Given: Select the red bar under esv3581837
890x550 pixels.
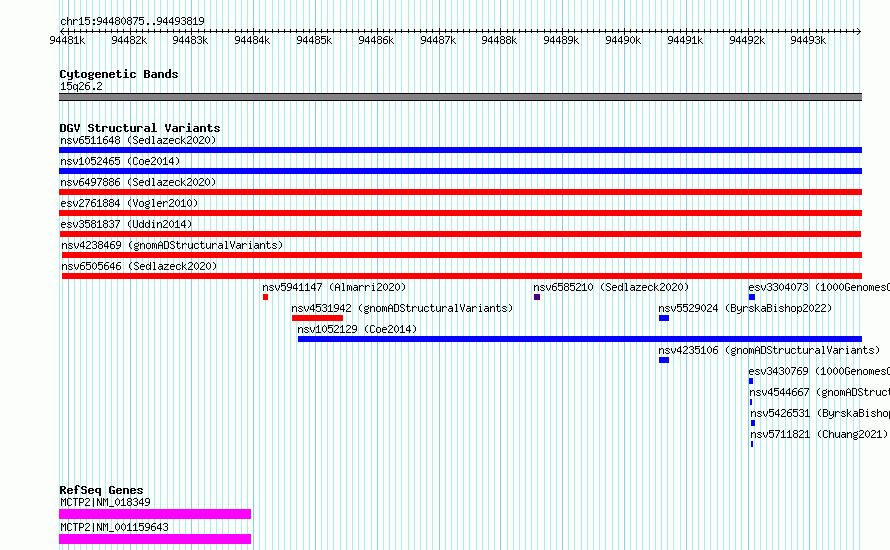Looking at the screenshot, I should (x=460, y=234).
